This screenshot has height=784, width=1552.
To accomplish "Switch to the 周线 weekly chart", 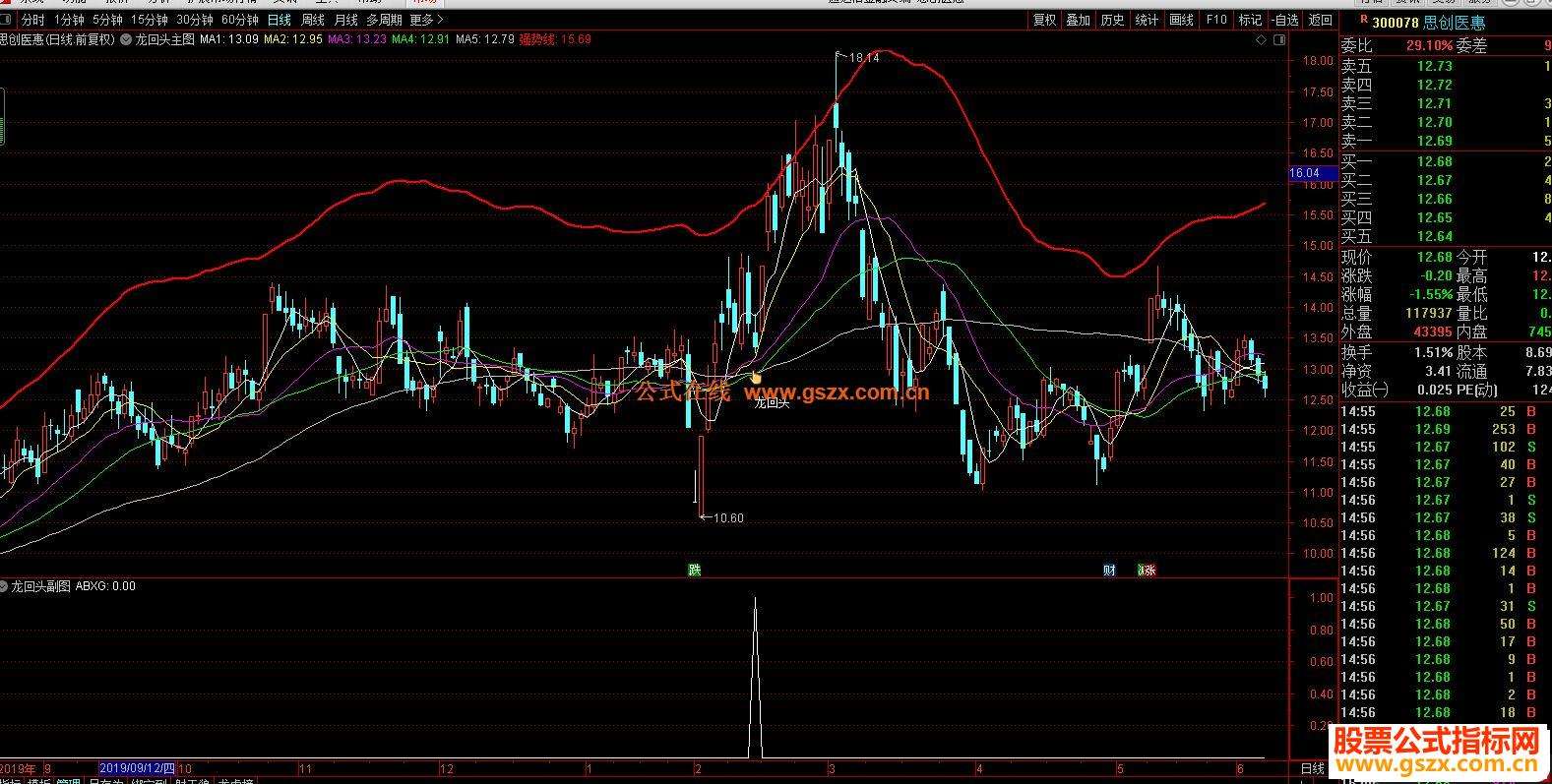I will tap(313, 20).
